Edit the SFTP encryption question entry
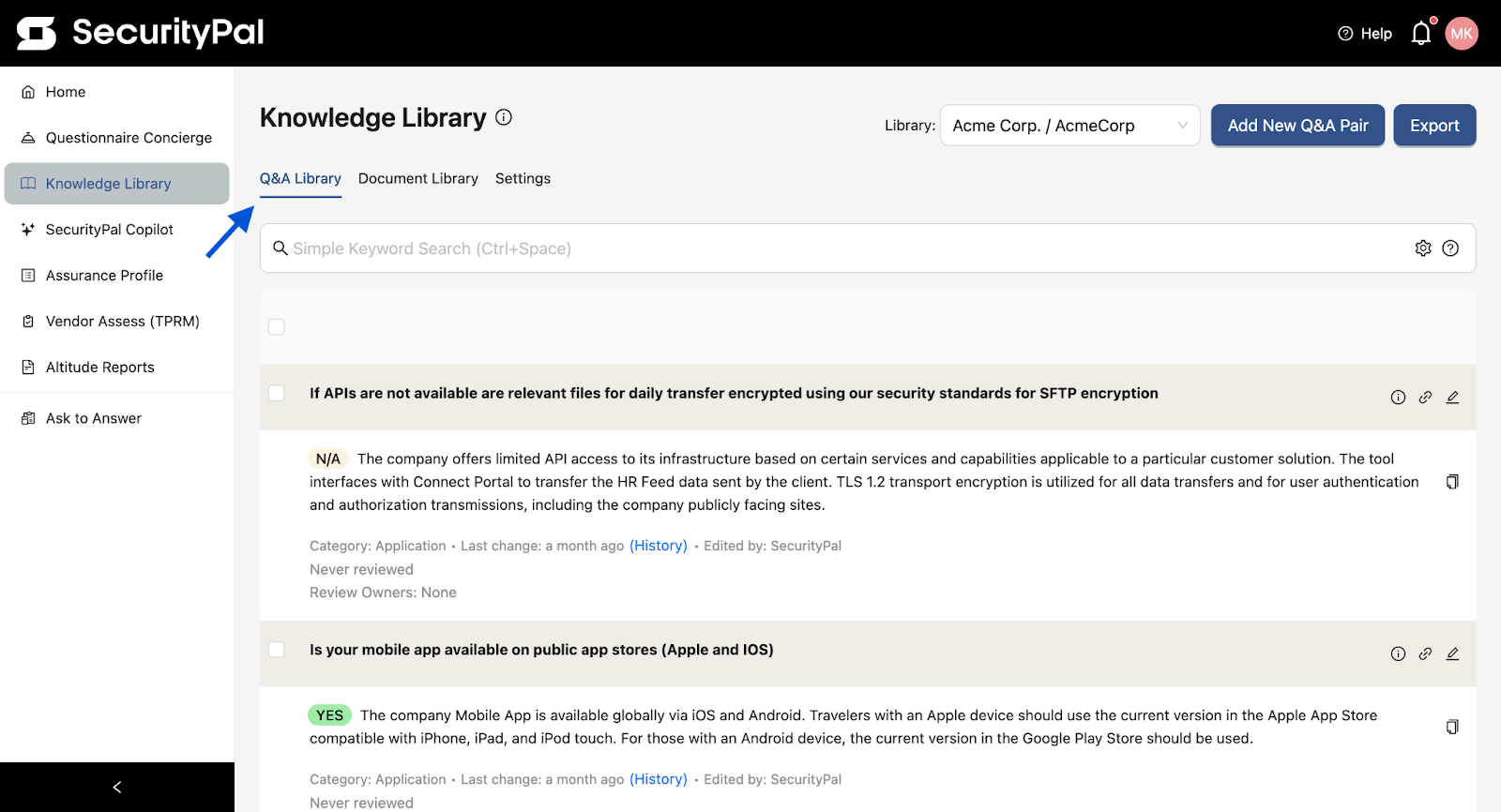Image resolution: width=1501 pixels, height=812 pixels. [1452, 398]
